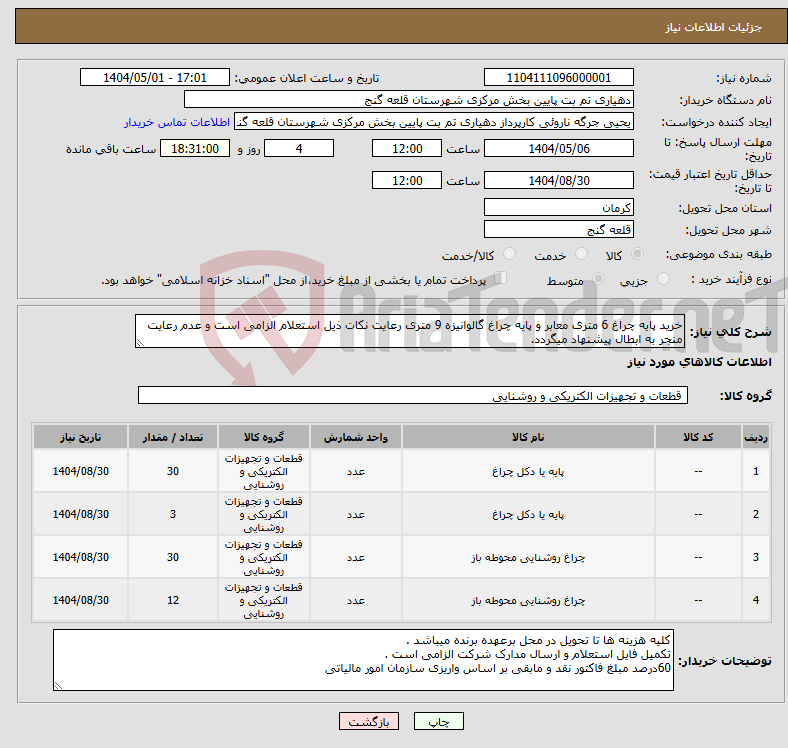Viewport: 788px width, 748px height.
Task: Click the ردیف column header
Action: click(755, 437)
